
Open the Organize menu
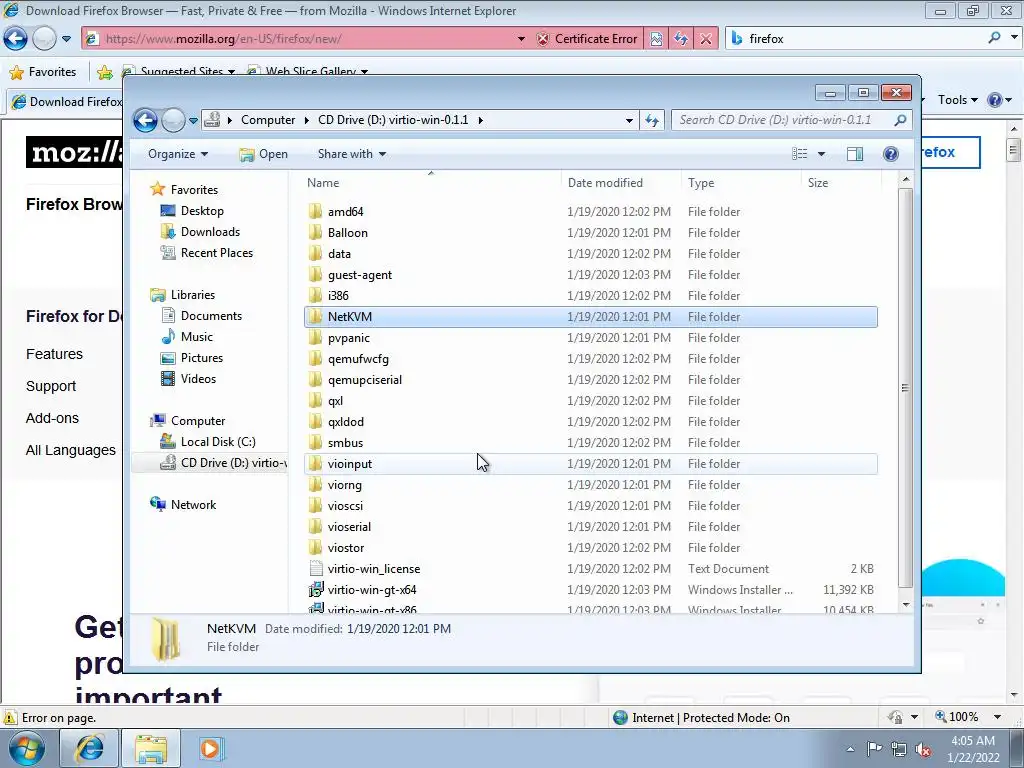[178, 154]
